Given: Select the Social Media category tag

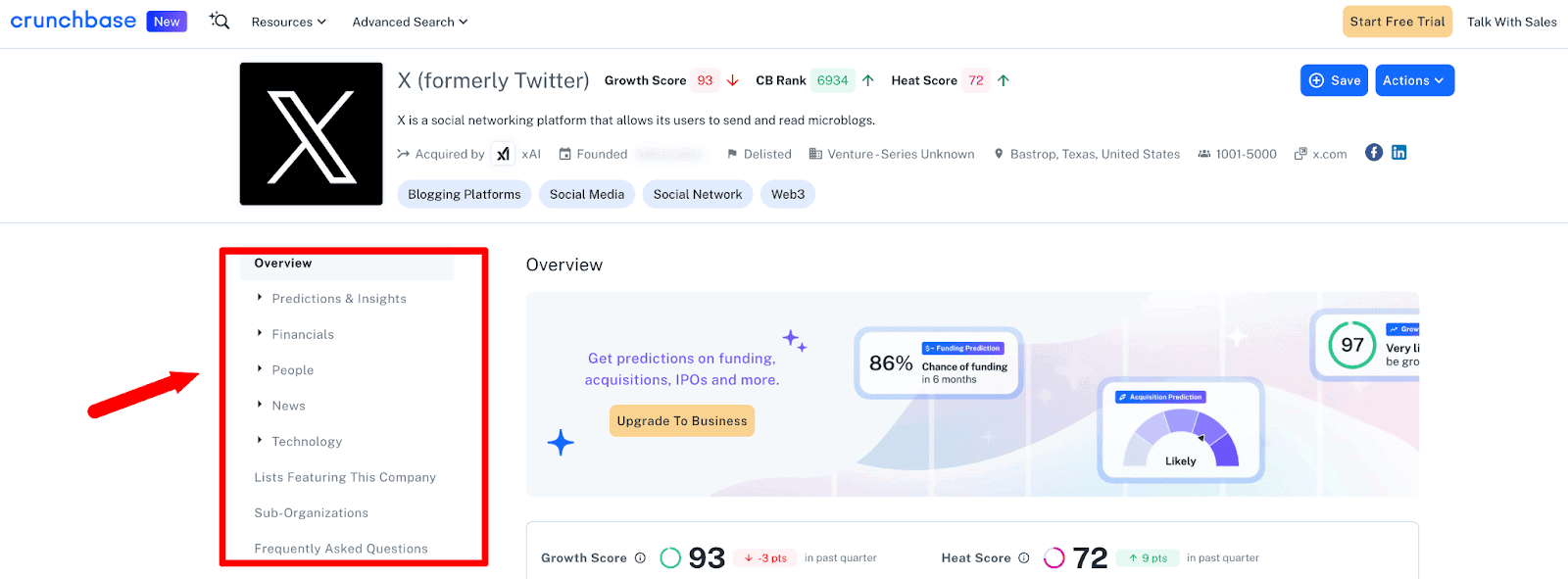Looking at the screenshot, I should point(587,194).
